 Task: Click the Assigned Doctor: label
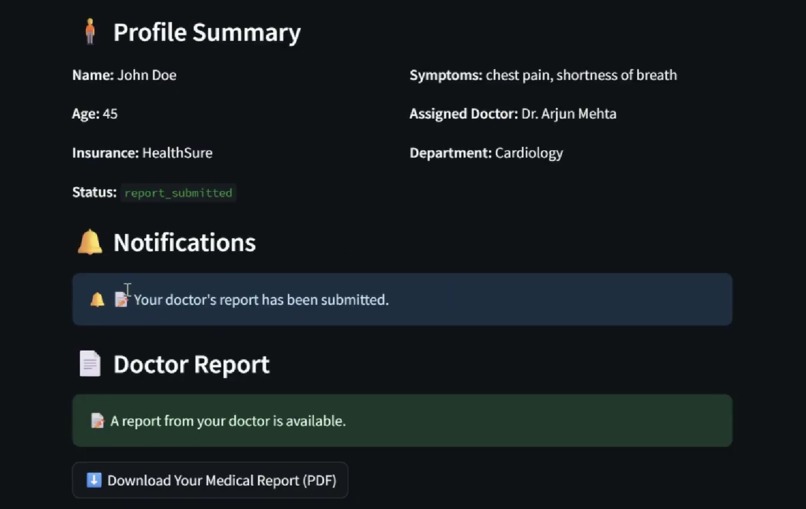tap(464, 114)
